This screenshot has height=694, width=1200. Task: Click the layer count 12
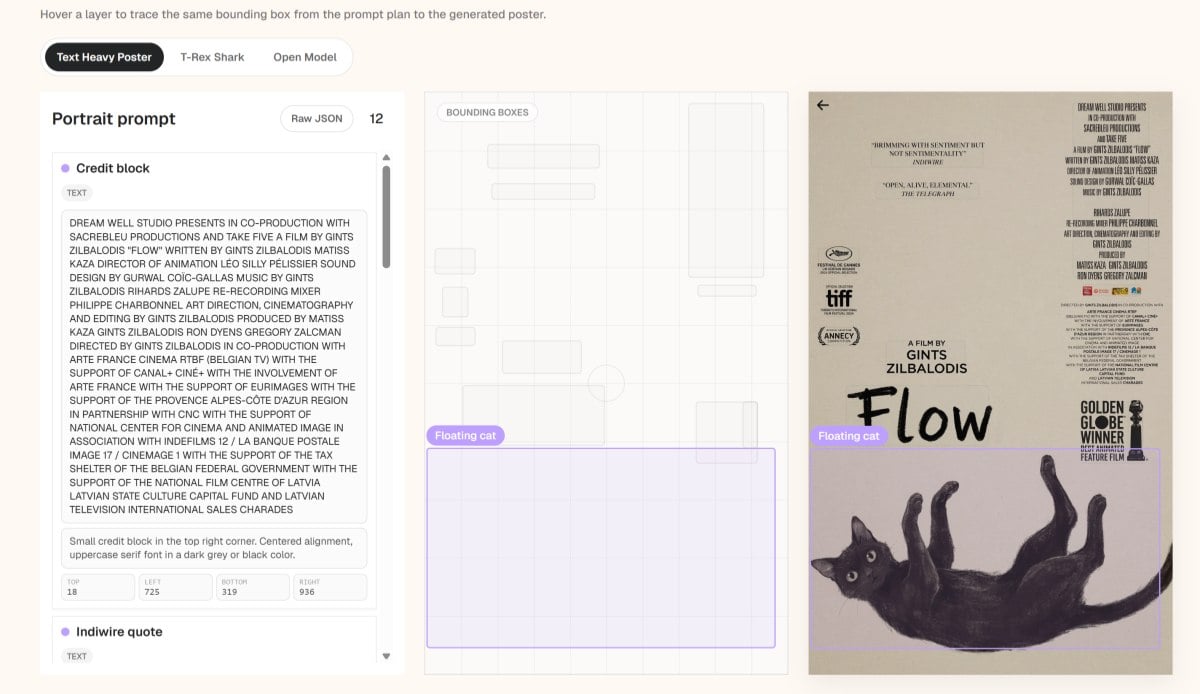click(x=376, y=118)
